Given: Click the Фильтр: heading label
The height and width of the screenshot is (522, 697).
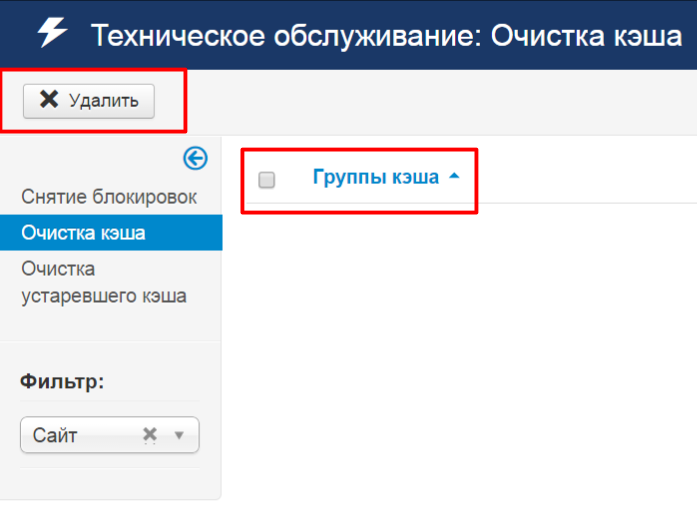Looking at the screenshot, I should click(62, 381).
